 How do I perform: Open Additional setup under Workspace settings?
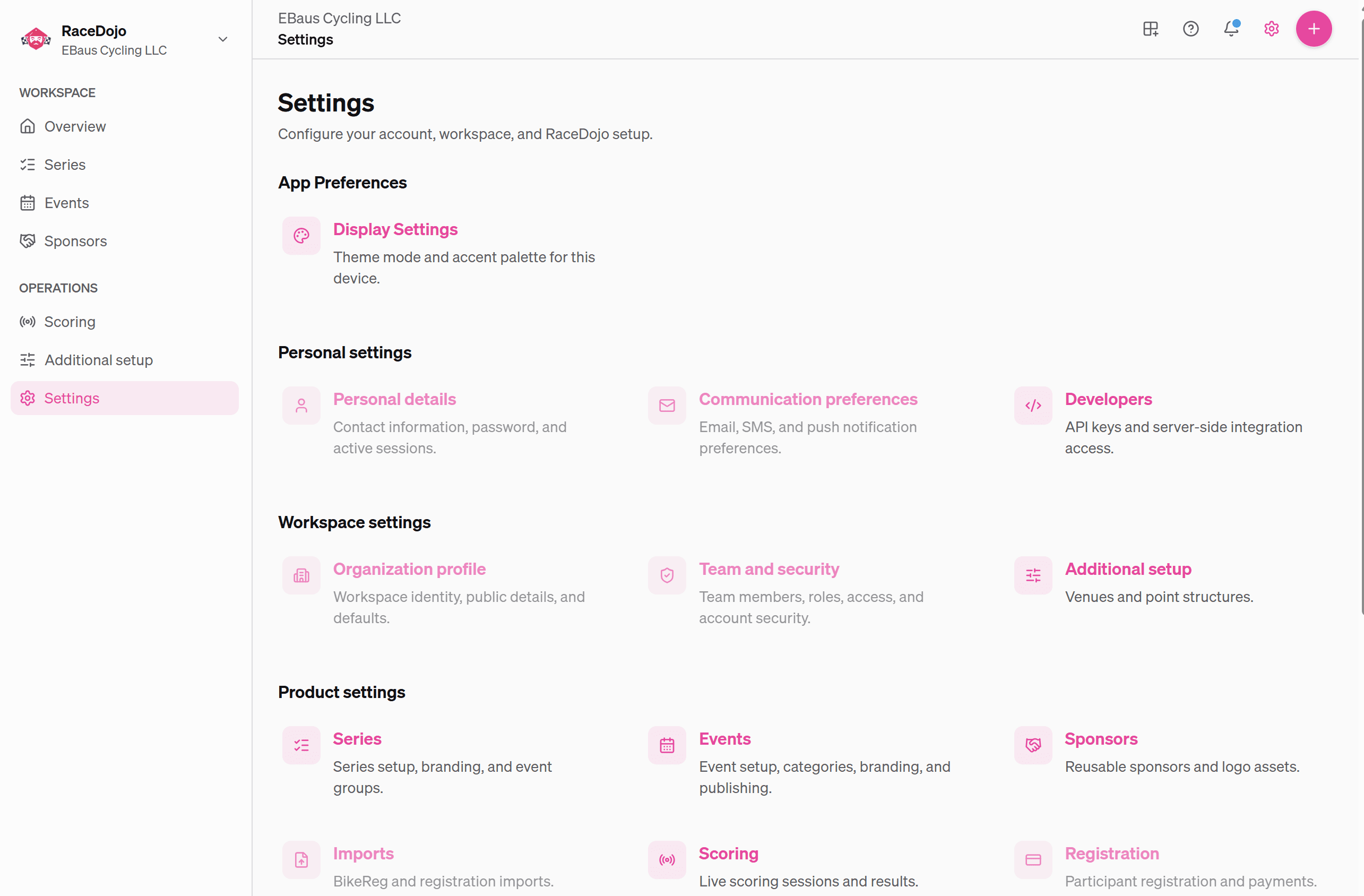pyautogui.click(x=1128, y=568)
